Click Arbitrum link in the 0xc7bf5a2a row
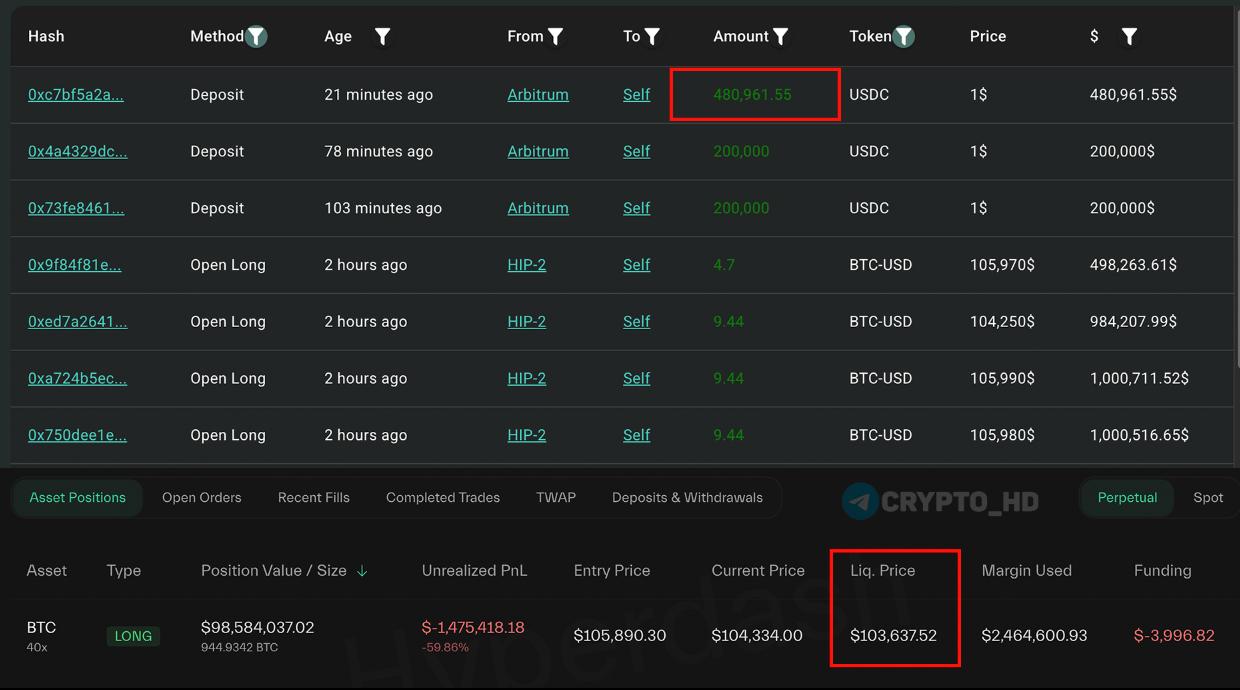 tap(538, 95)
